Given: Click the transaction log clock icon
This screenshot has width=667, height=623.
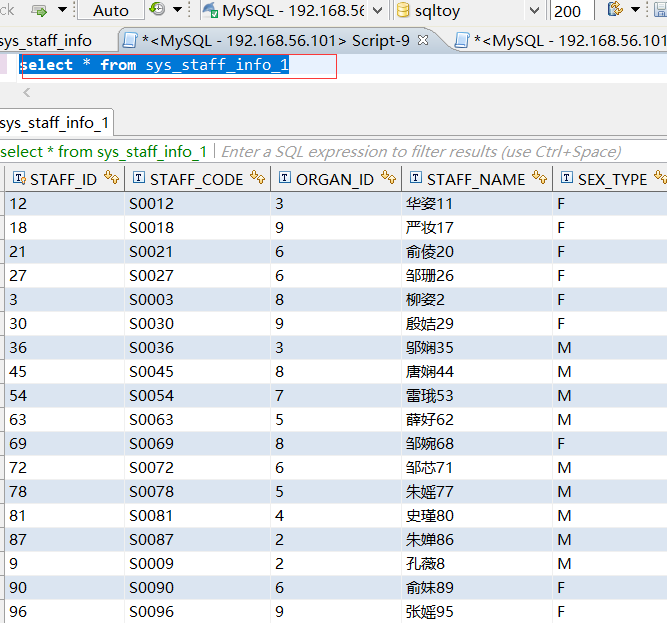Looking at the screenshot, I should (158, 10).
